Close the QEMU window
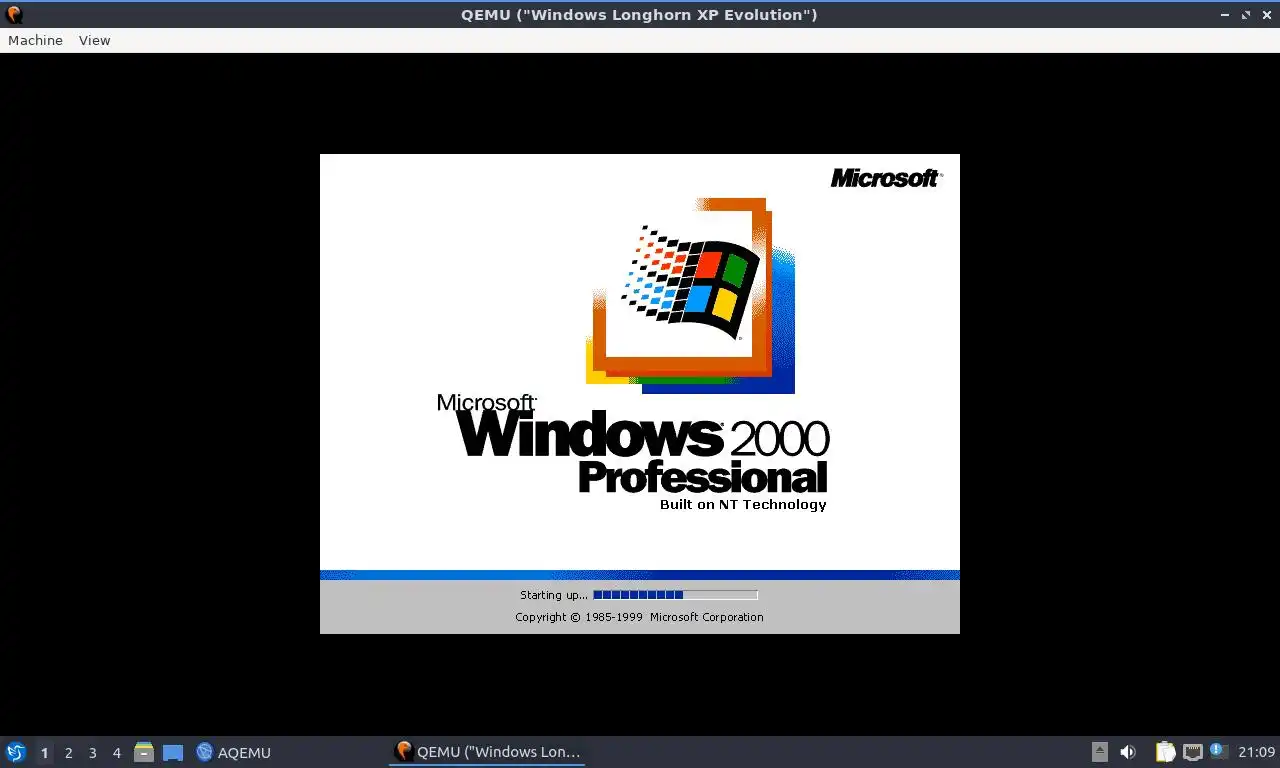1280x768 pixels. coord(1266,15)
